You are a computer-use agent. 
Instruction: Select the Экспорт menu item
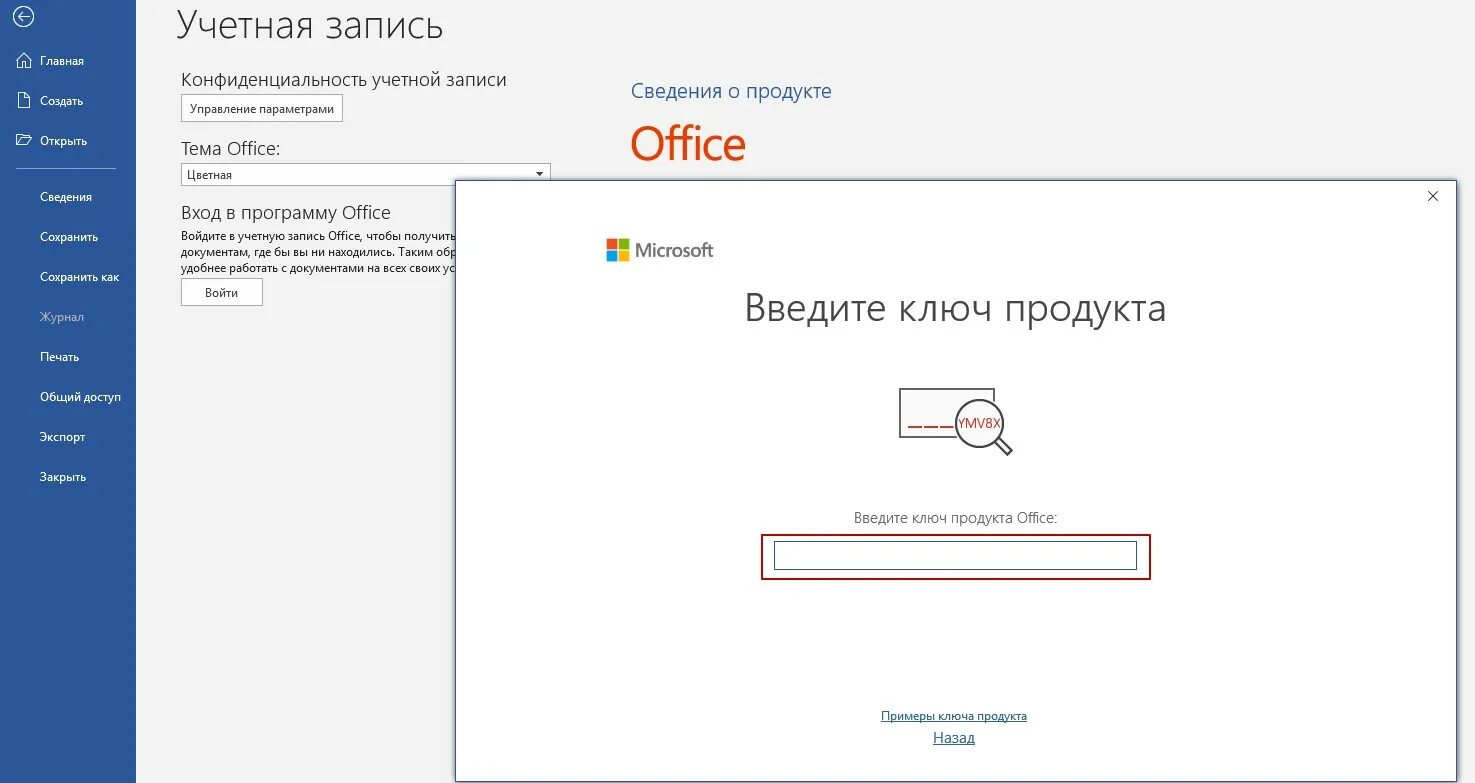(62, 437)
